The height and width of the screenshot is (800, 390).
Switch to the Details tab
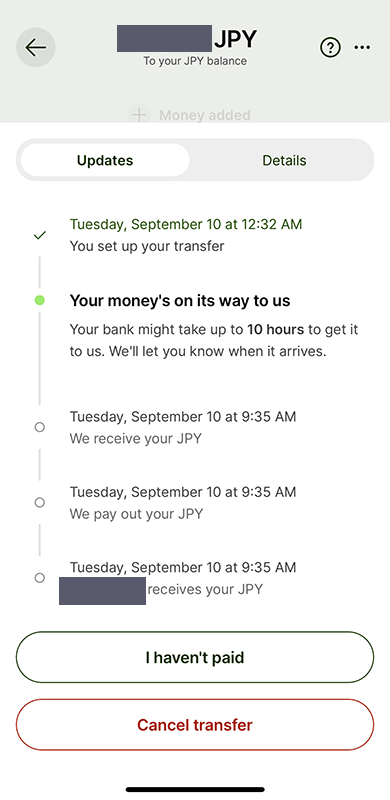coord(284,160)
